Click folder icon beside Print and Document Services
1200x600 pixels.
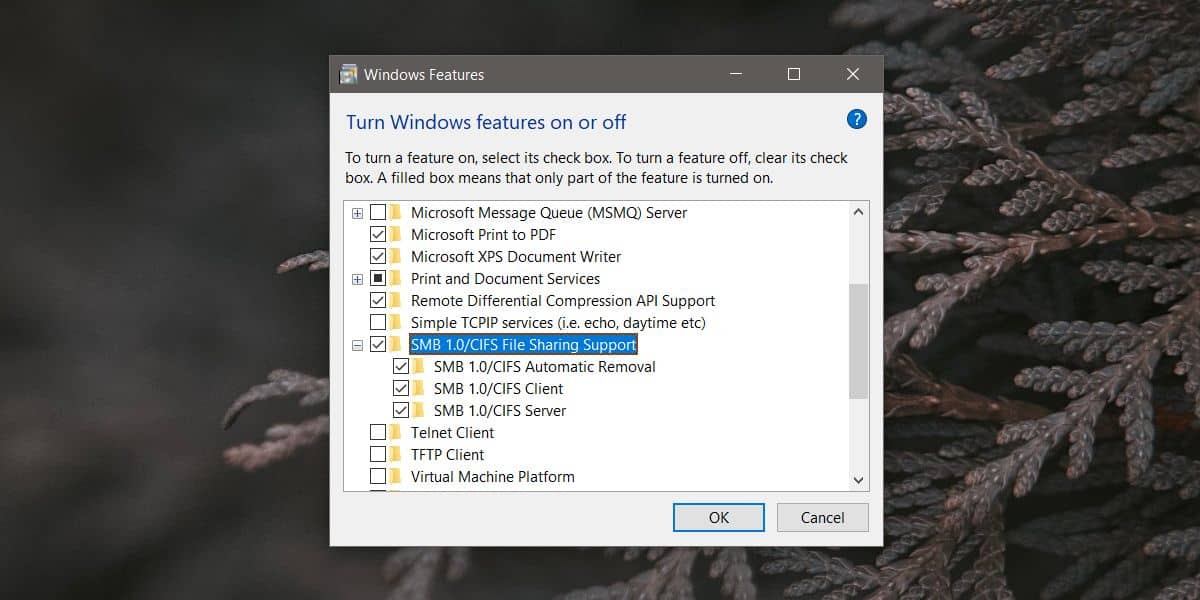[x=397, y=278]
